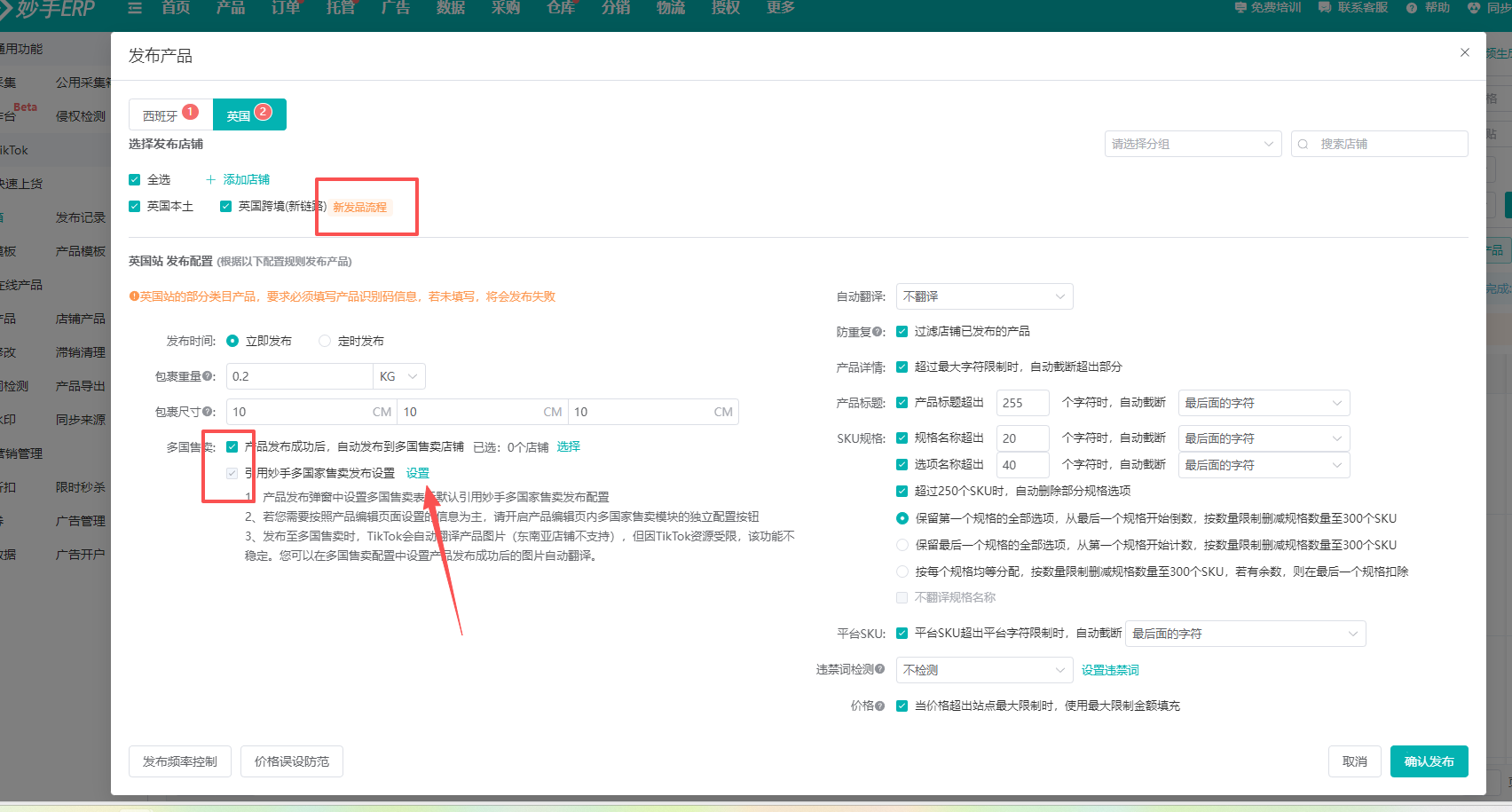The image size is (1512, 812).
Task: Click the help icon next to 价格 label
Action: coord(880,706)
